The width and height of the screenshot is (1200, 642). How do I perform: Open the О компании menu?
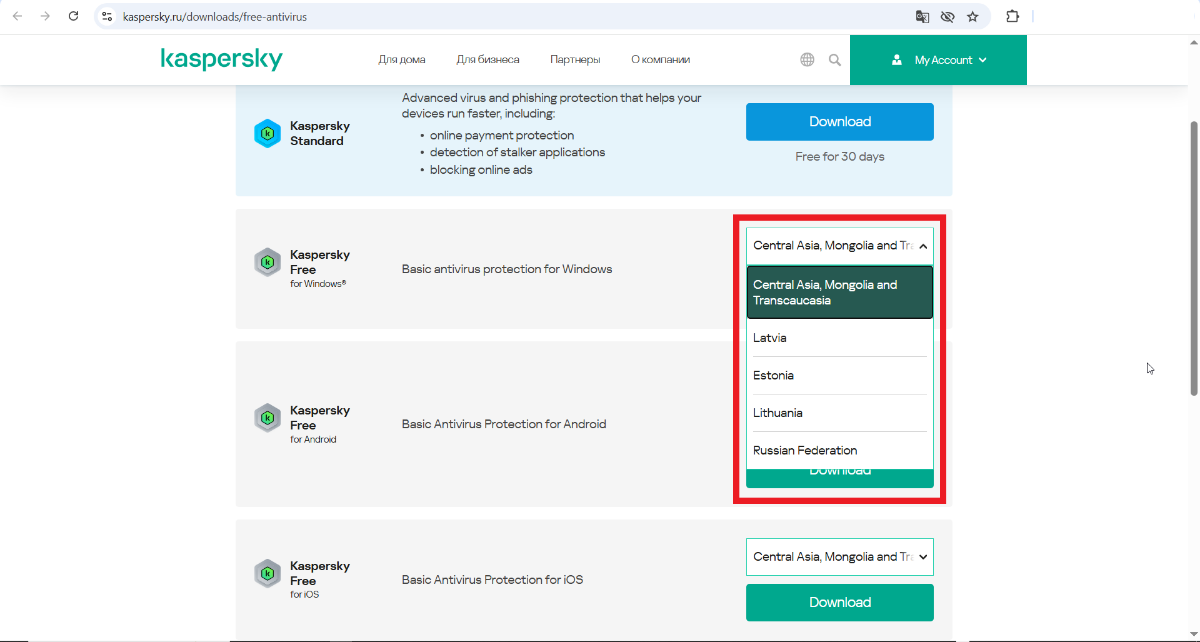(x=661, y=60)
